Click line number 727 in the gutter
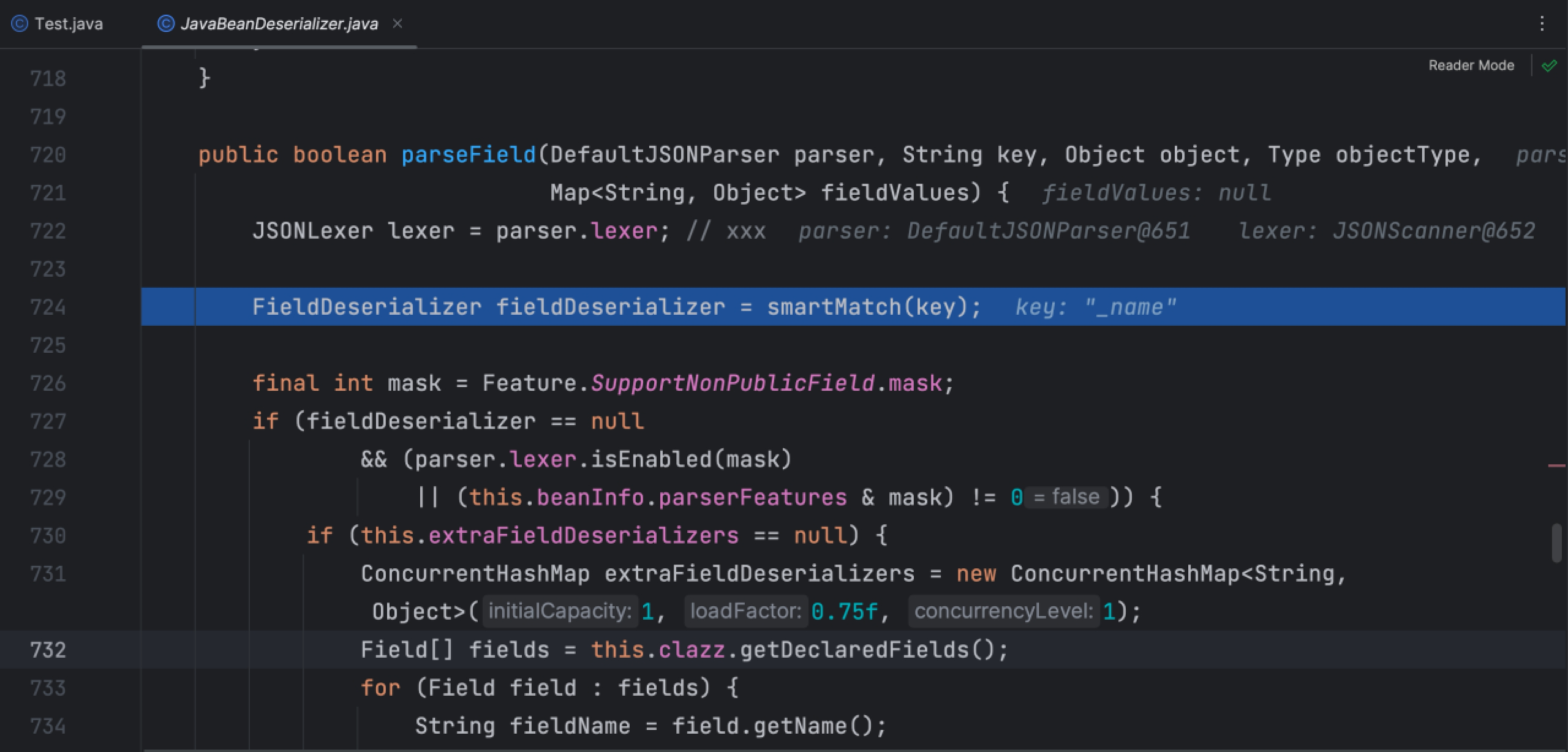 click(48, 421)
